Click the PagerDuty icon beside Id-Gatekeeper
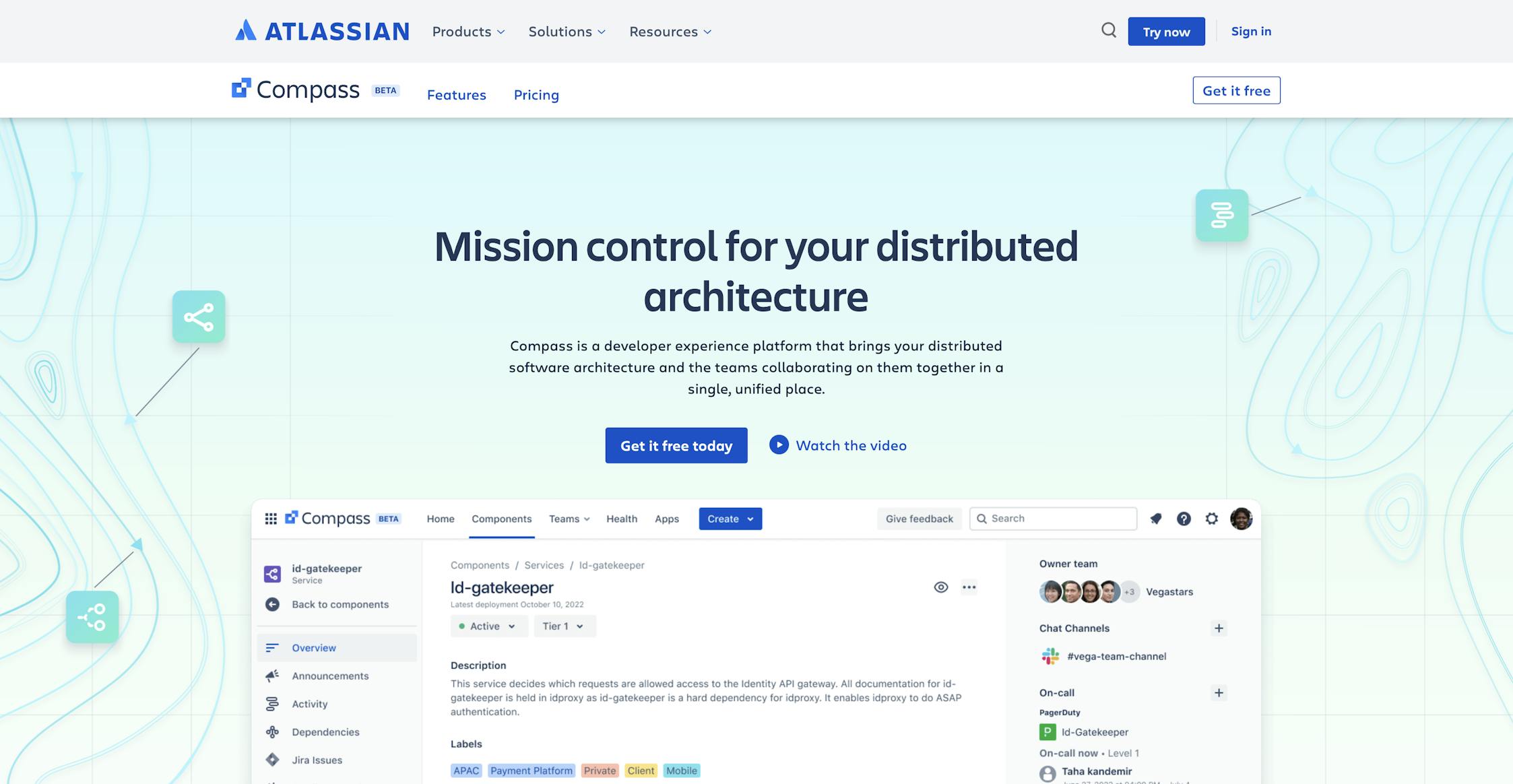Screen dimensions: 1513x784 pyautogui.click(x=1048, y=732)
